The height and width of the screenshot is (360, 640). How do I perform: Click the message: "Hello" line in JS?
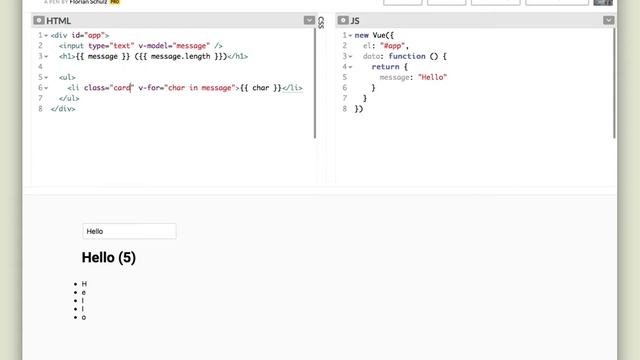tap(413, 77)
